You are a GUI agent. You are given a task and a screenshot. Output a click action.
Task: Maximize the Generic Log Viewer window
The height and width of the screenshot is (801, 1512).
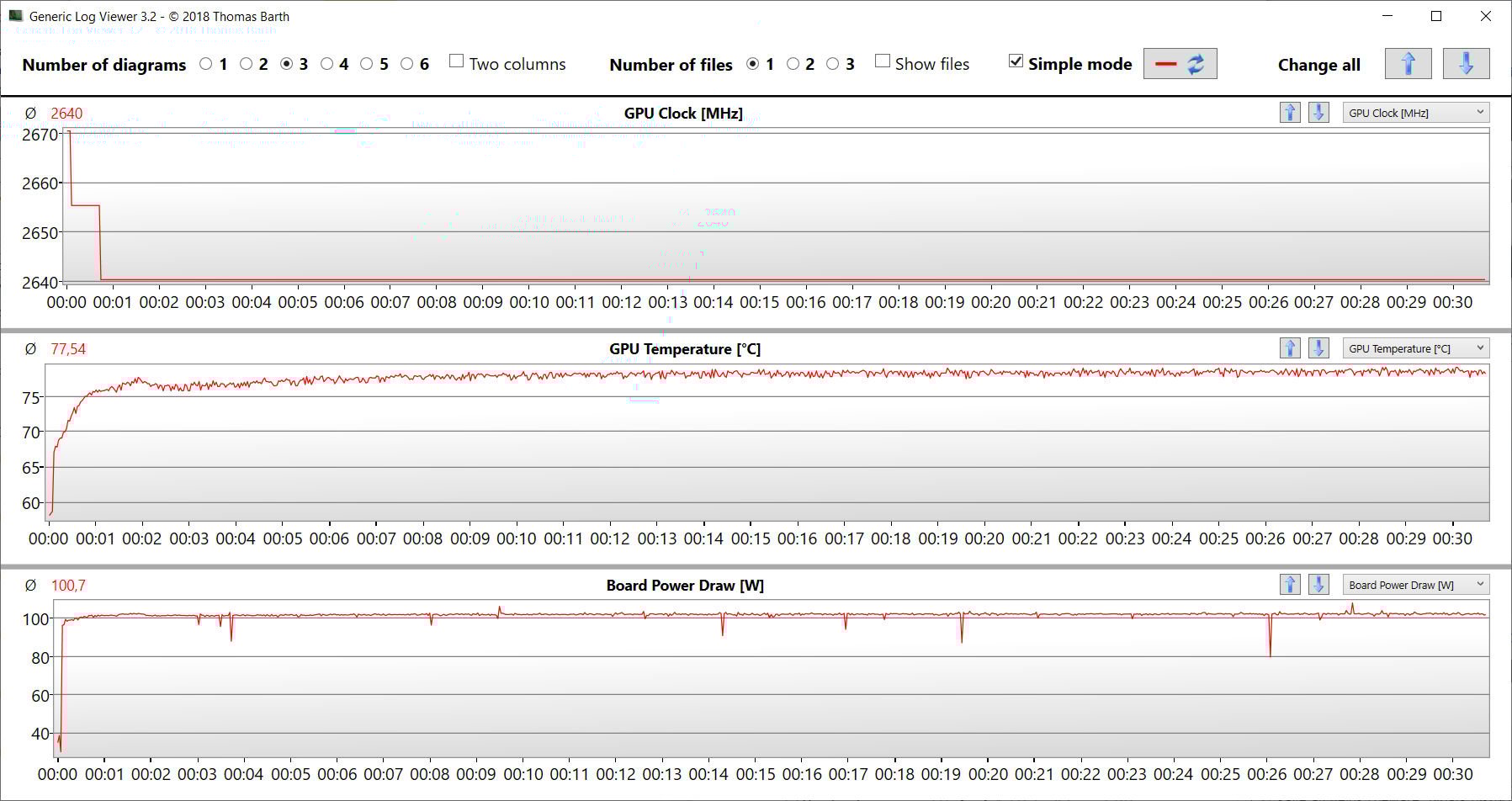[1436, 16]
